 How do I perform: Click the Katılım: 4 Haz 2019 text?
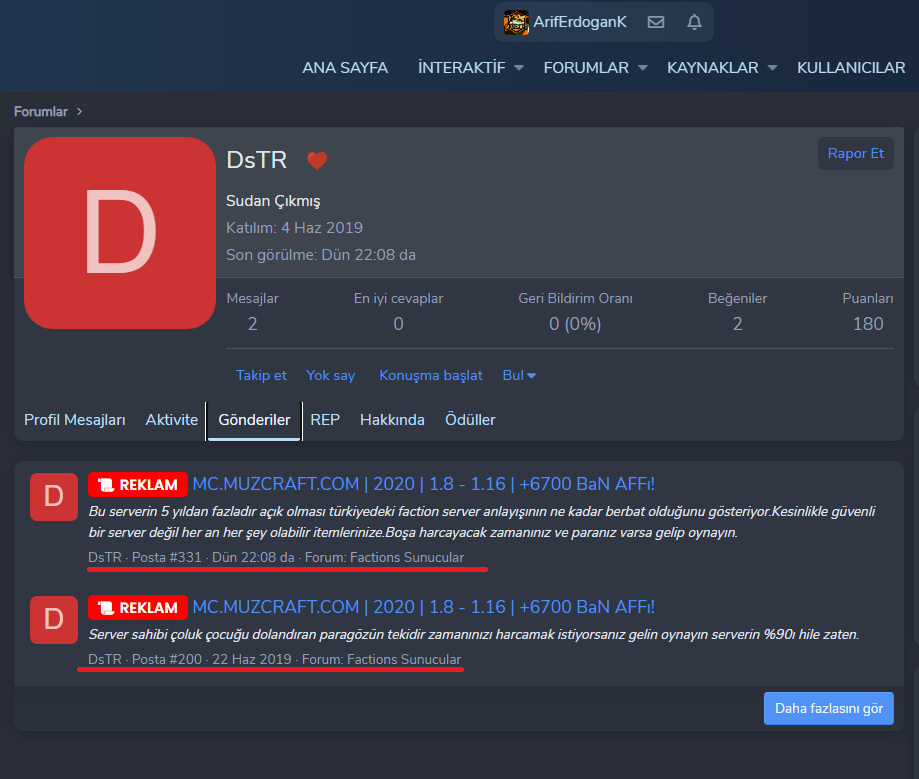pyautogui.click(x=294, y=228)
